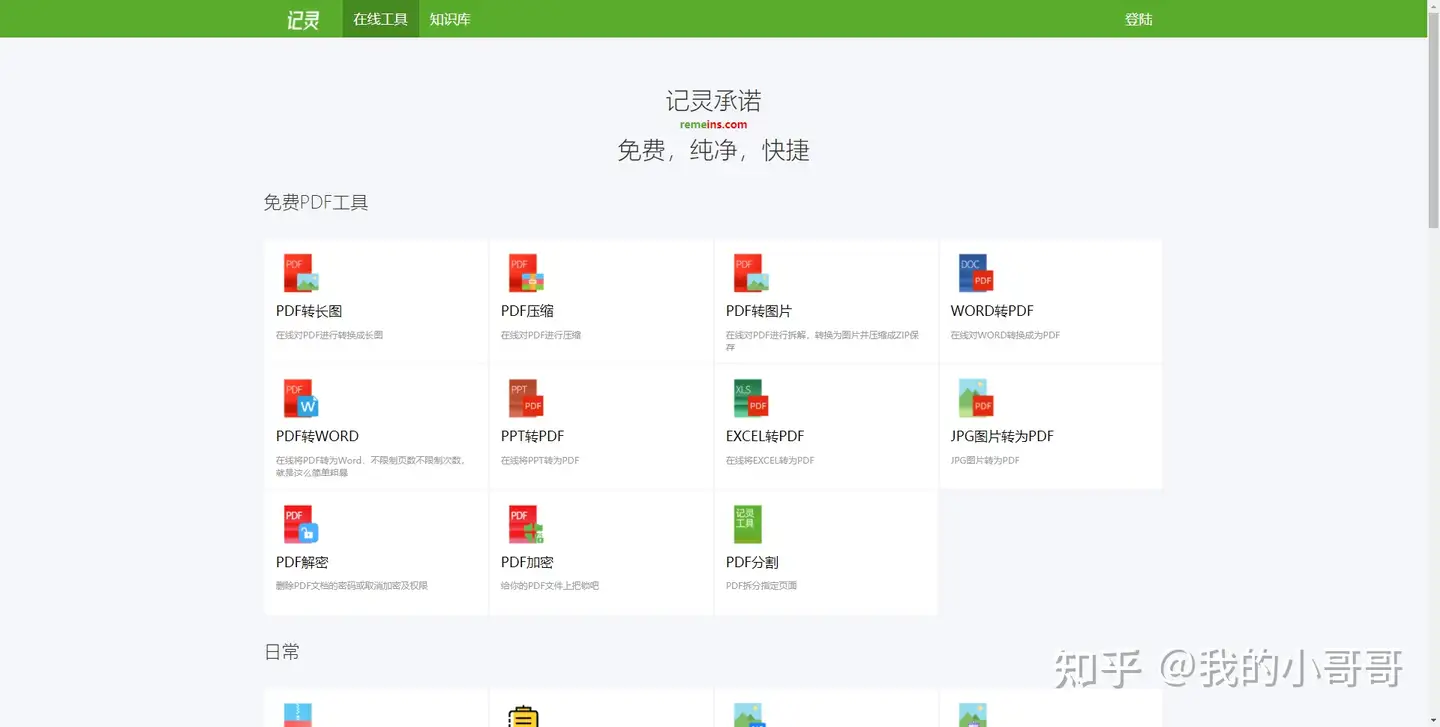Click the icon above JPG图片转为PDF title
The height and width of the screenshot is (727, 1440).
click(x=976, y=399)
